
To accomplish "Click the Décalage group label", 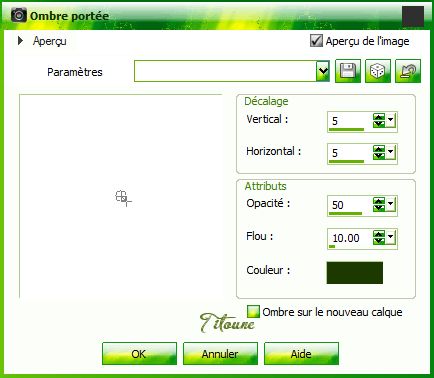I will [266, 101].
